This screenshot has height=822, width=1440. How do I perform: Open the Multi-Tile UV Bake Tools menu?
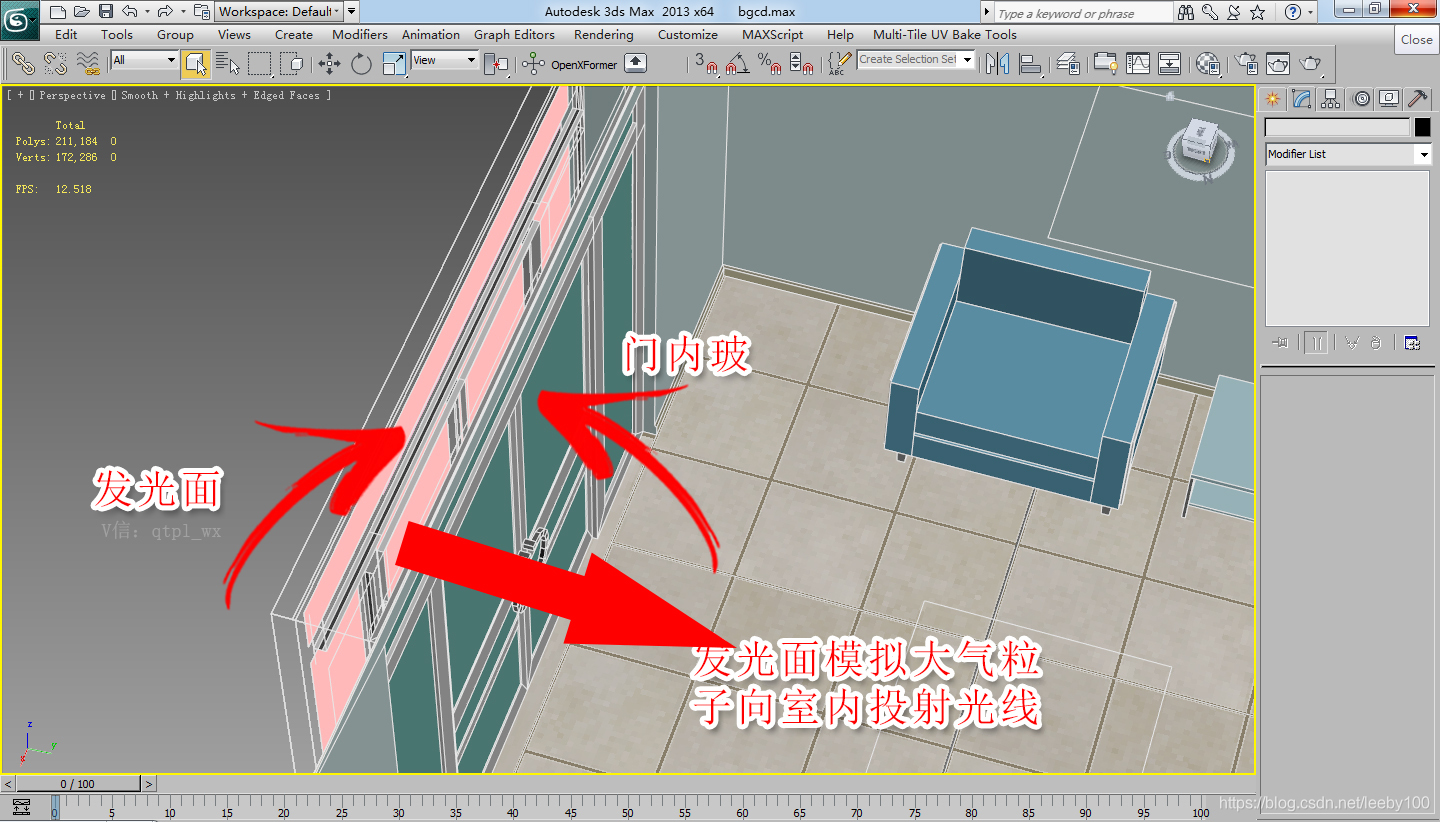945,34
